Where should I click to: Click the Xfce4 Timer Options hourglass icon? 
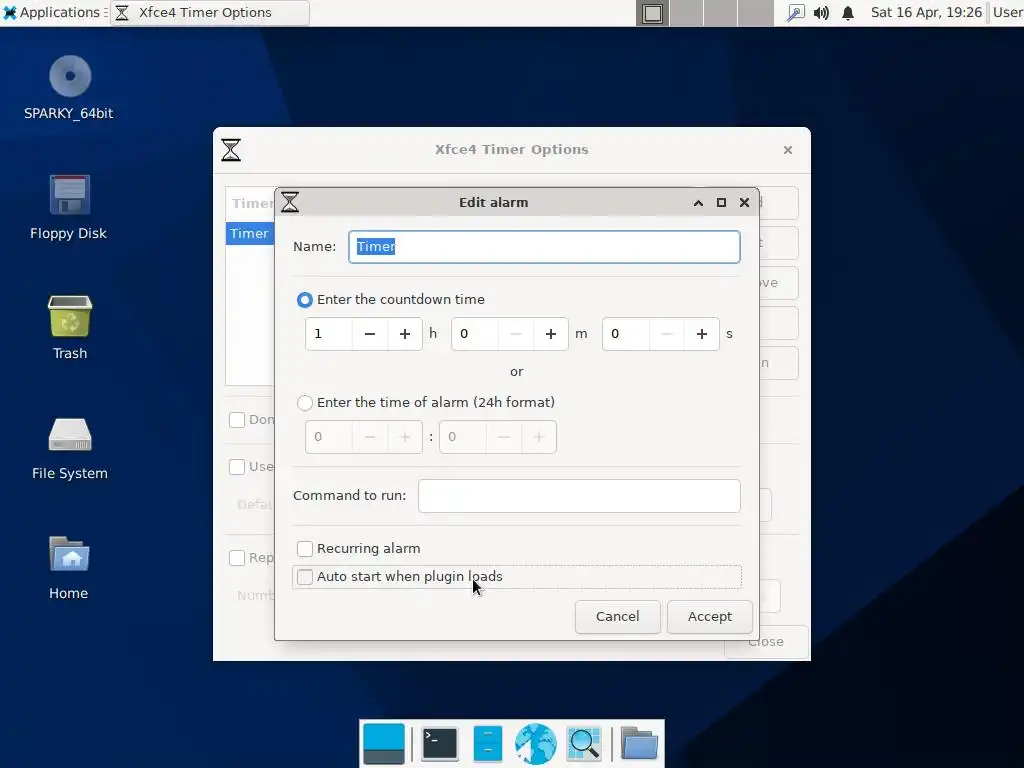[x=231, y=150]
